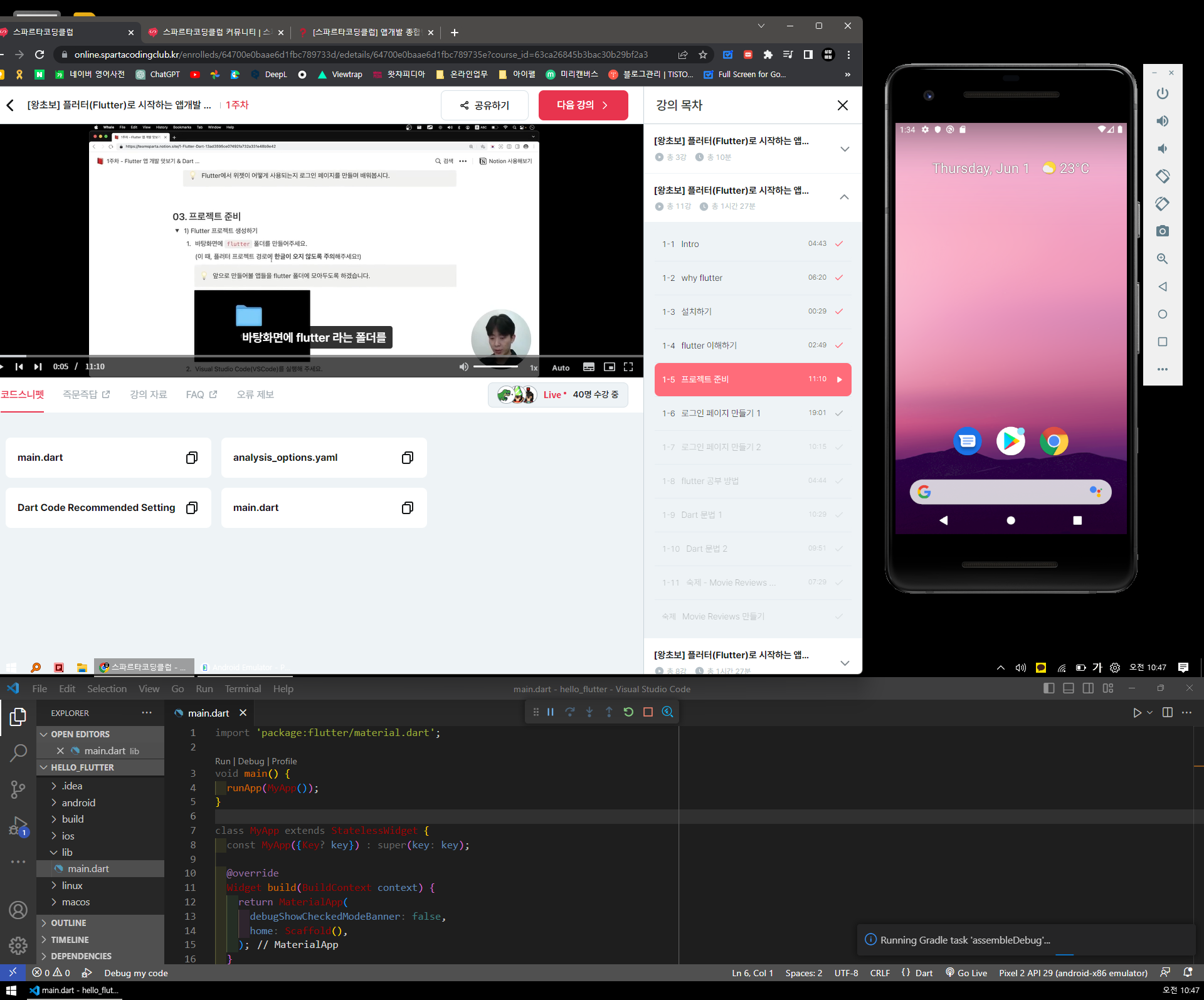This screenshot has height=1000, width=1204.
Task: Open the run button dropdown arrow
Action: click(1149, 713)
